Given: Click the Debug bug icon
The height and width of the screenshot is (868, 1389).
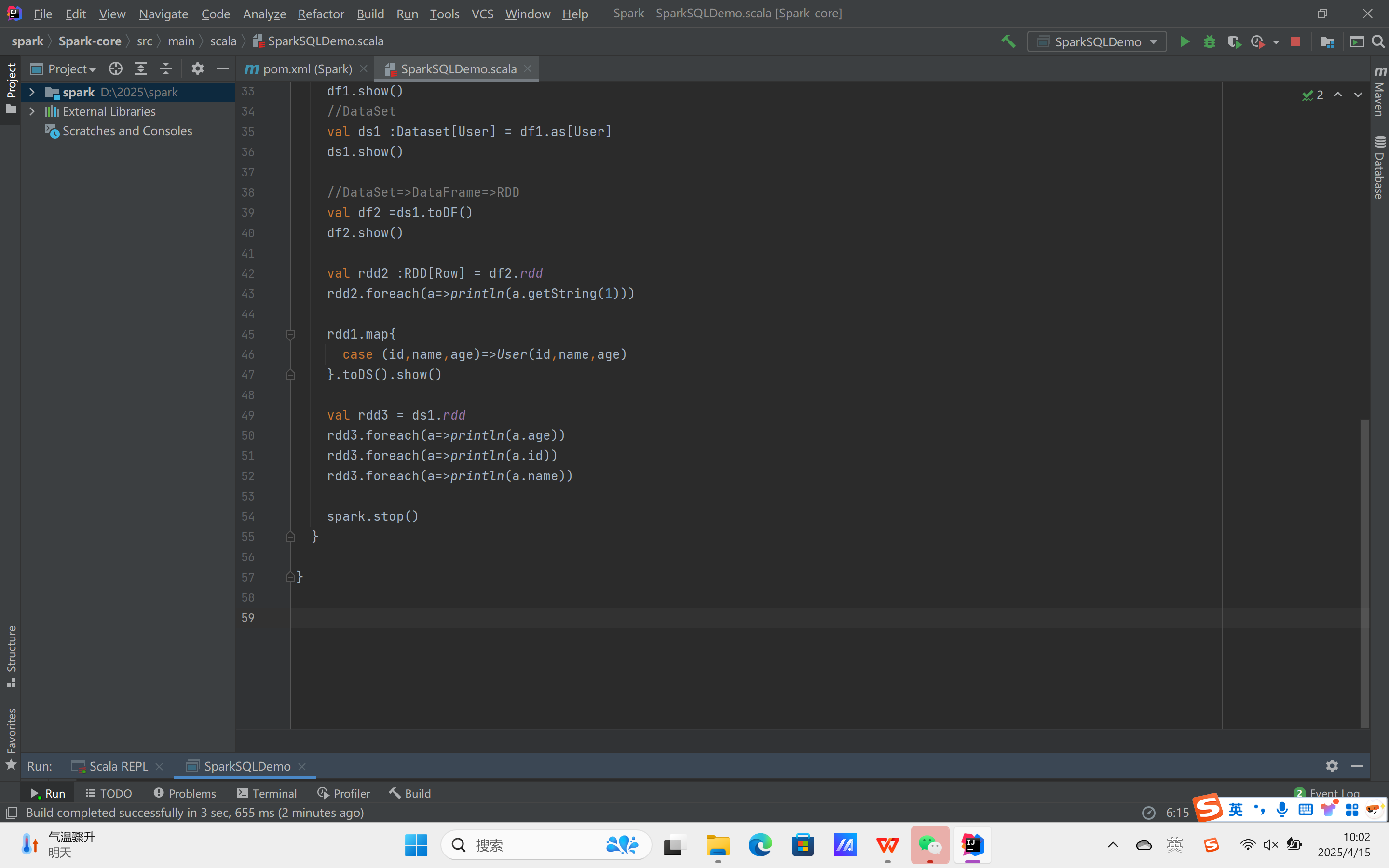Looking at the screenshot, I should click(x=1209, y=41).
